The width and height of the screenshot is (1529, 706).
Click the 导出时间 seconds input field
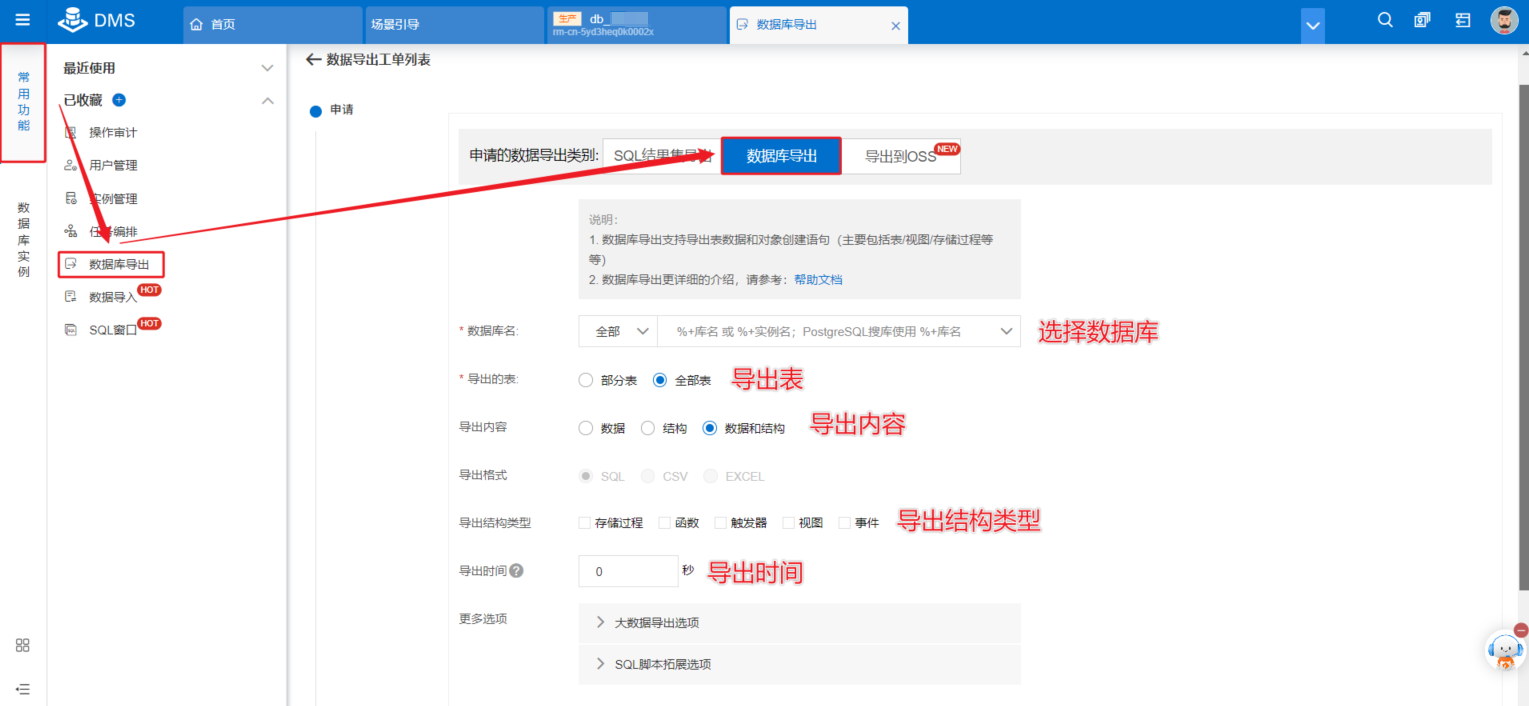point(628,571)
